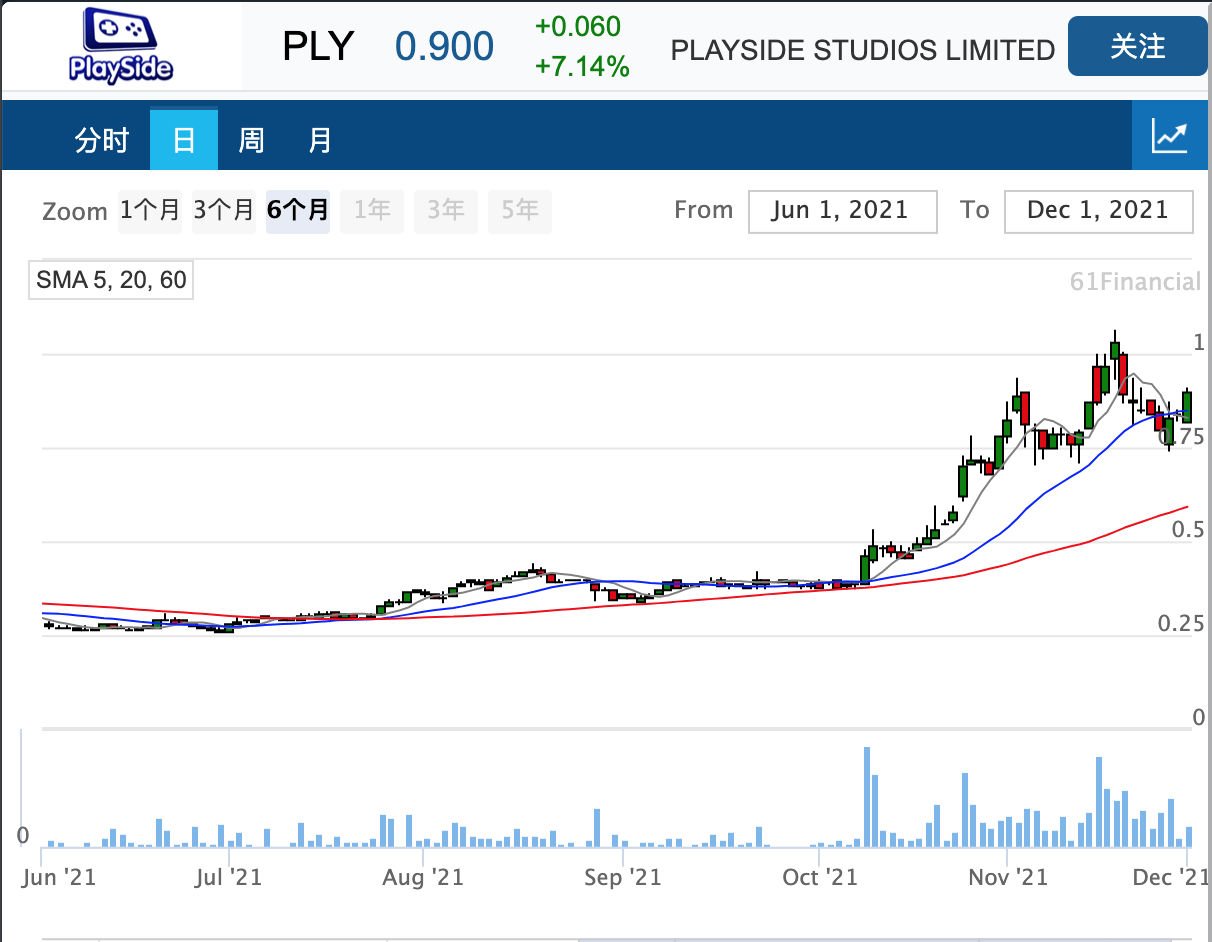Switch to the 周 weekly tab

click(x=251, y=140)
